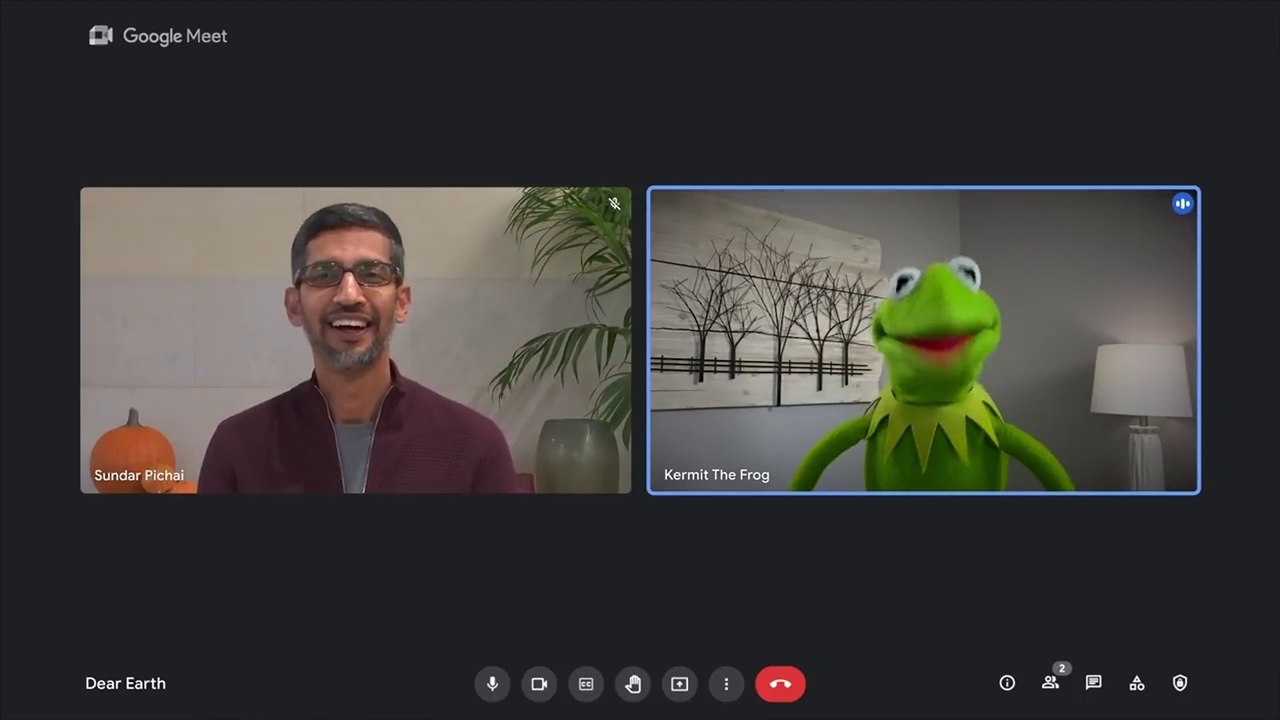Turn on closed captions
This screenshot has height=720, width=1280.
(x=586, y=684)
